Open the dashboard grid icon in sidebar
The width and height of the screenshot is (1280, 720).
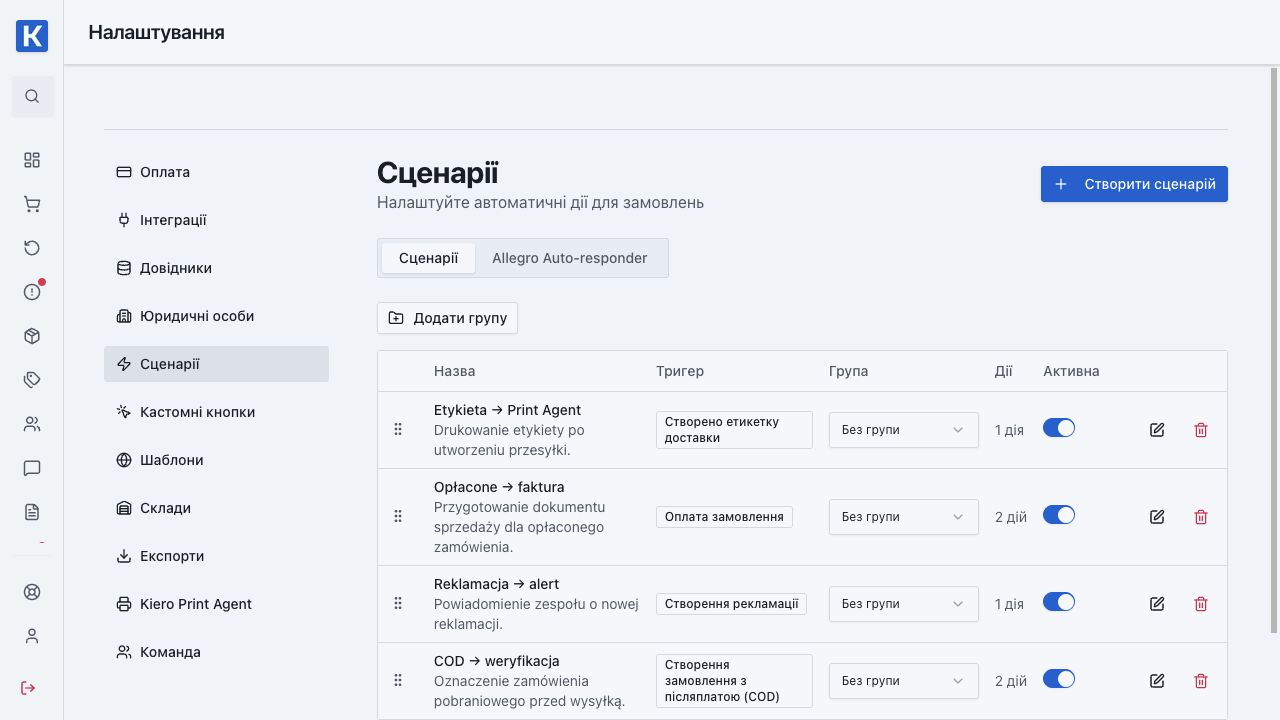click(x=32, y=160)
